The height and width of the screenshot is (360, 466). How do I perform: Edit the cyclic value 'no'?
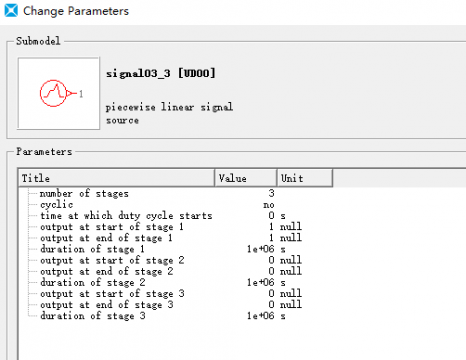click(269, 205)
